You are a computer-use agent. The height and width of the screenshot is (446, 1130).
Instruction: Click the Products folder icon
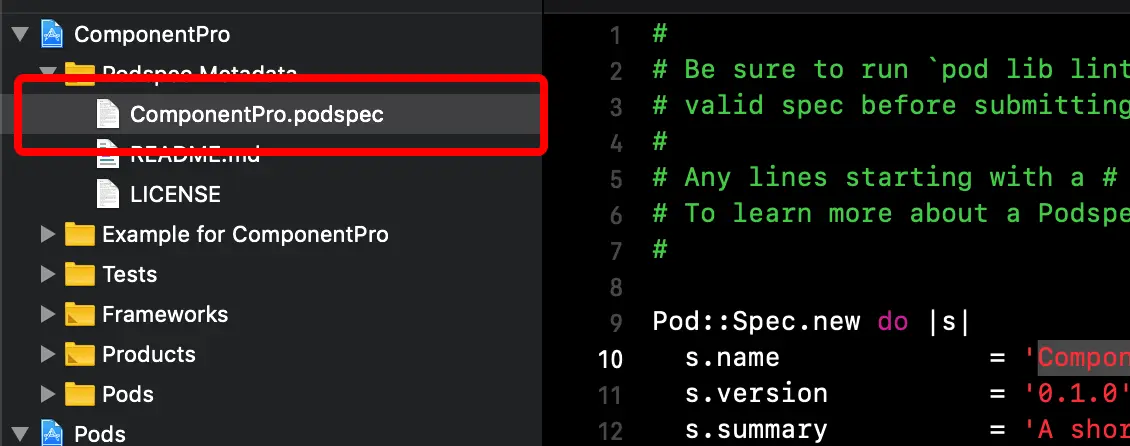[x=79, y=354]
